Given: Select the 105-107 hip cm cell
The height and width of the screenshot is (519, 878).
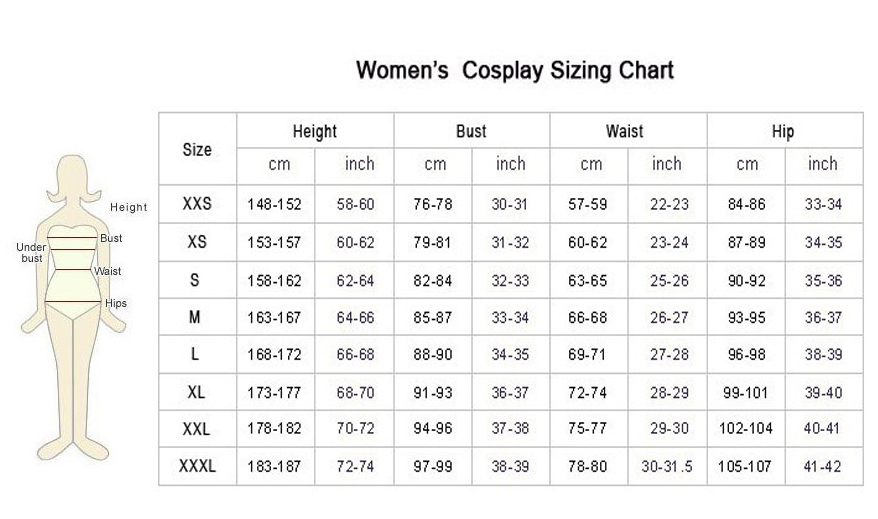Looking at the screenshot, I should [x=746, y=466].
